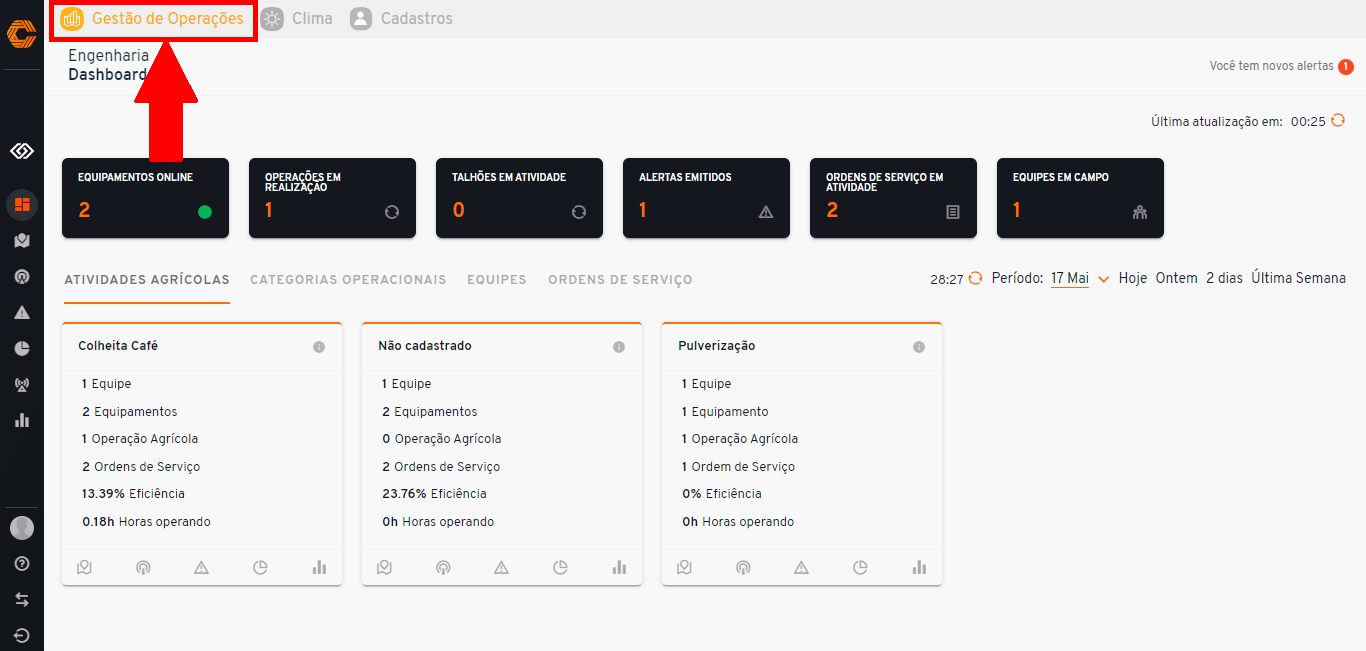Click Não cadastrado card title
Viewport: 1366px width, 651px height.
425,346
